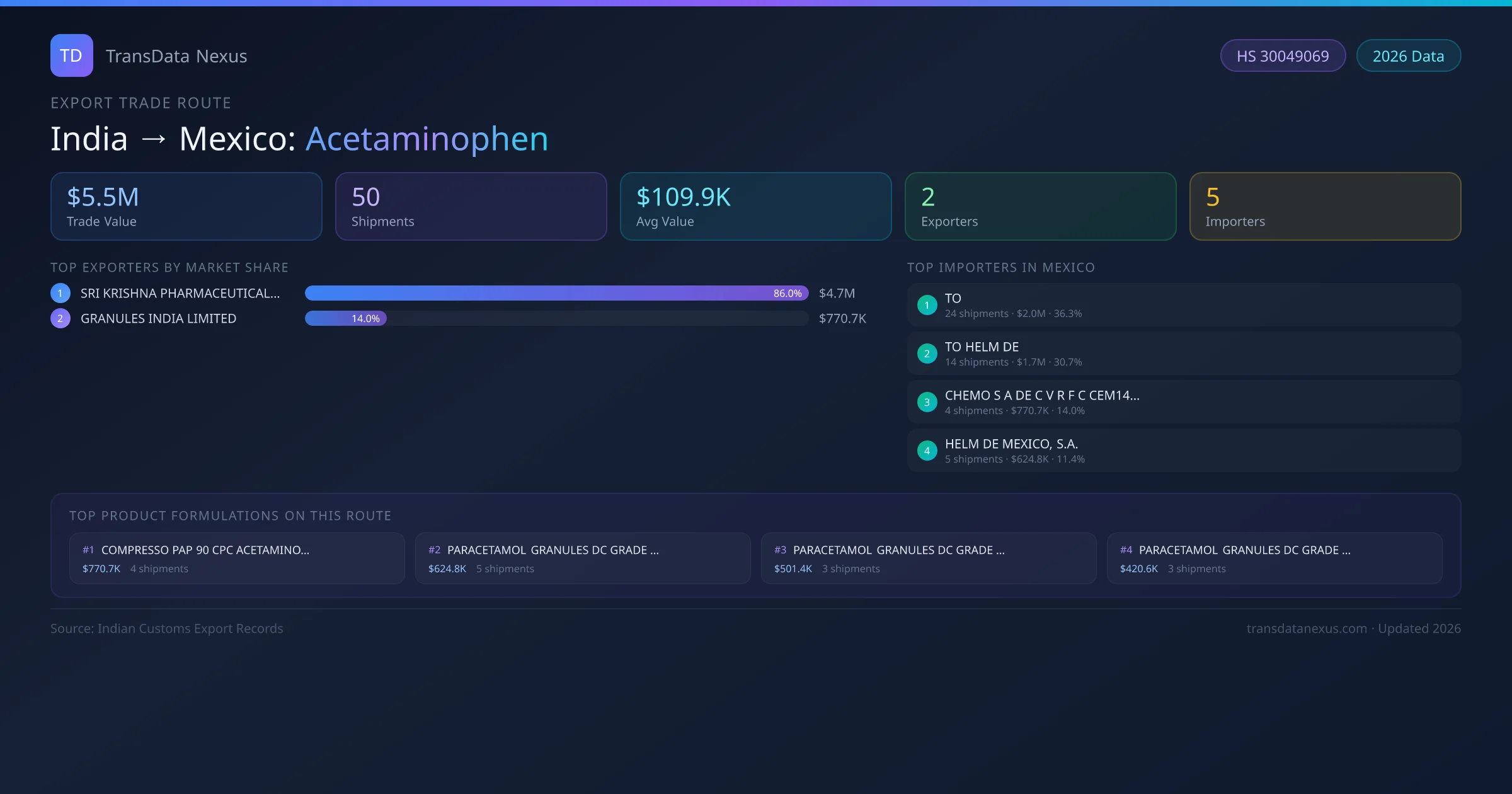Viewport: 1512px width, 794px height.
Task: Select the #2 PARACETAMOL GRANULES DC GRADE card
Action: coord(582,558)
